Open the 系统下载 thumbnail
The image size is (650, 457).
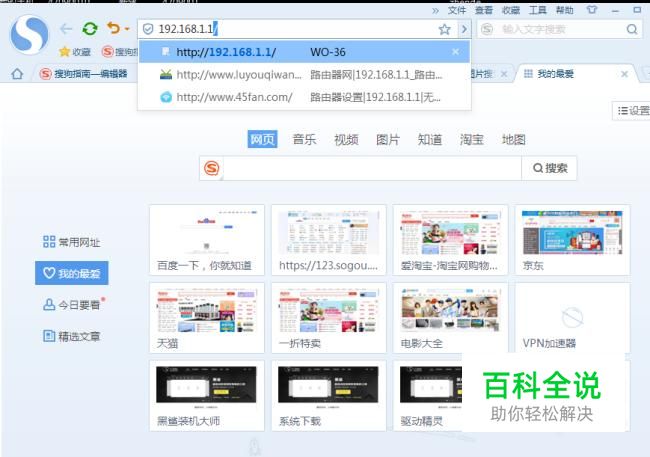click(329, 395)
